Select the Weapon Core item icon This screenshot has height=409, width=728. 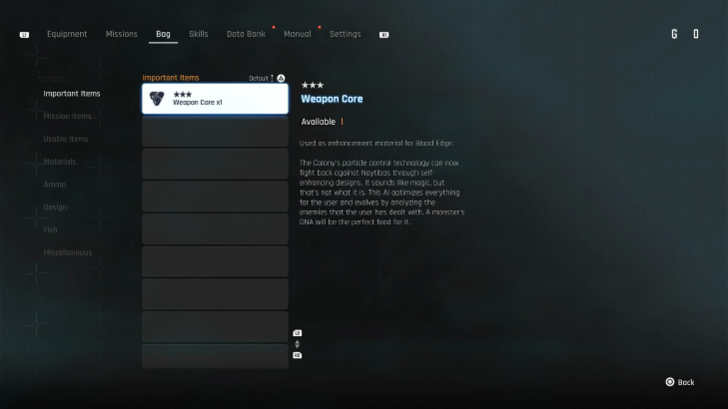tap(157, 98)
